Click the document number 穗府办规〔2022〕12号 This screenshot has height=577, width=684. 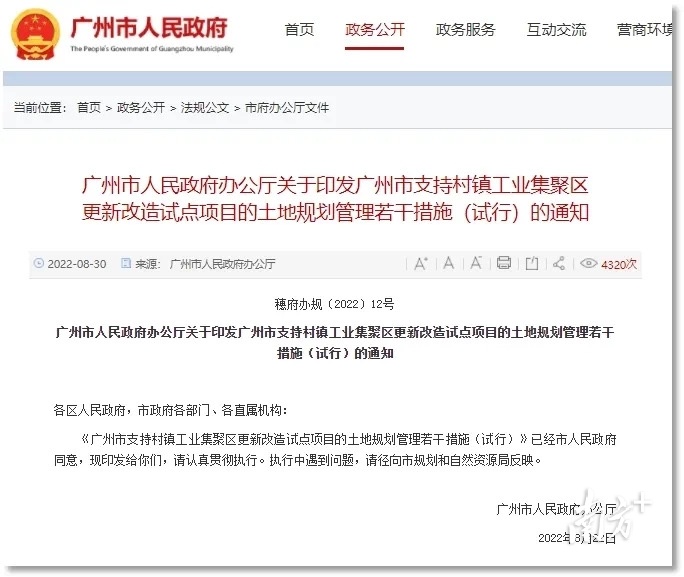(335, 304)
